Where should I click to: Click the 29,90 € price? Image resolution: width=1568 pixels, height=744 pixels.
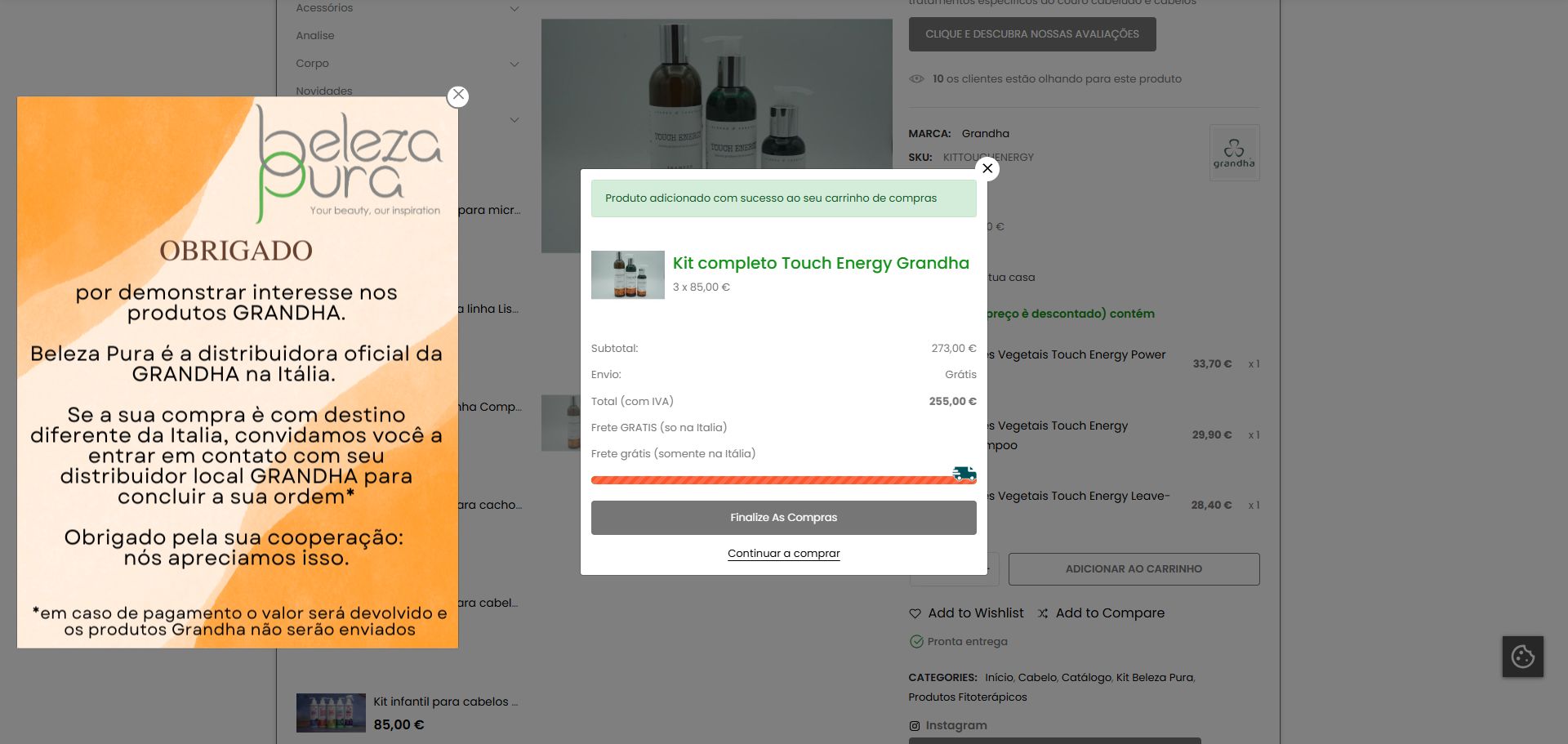point(1212,435)
